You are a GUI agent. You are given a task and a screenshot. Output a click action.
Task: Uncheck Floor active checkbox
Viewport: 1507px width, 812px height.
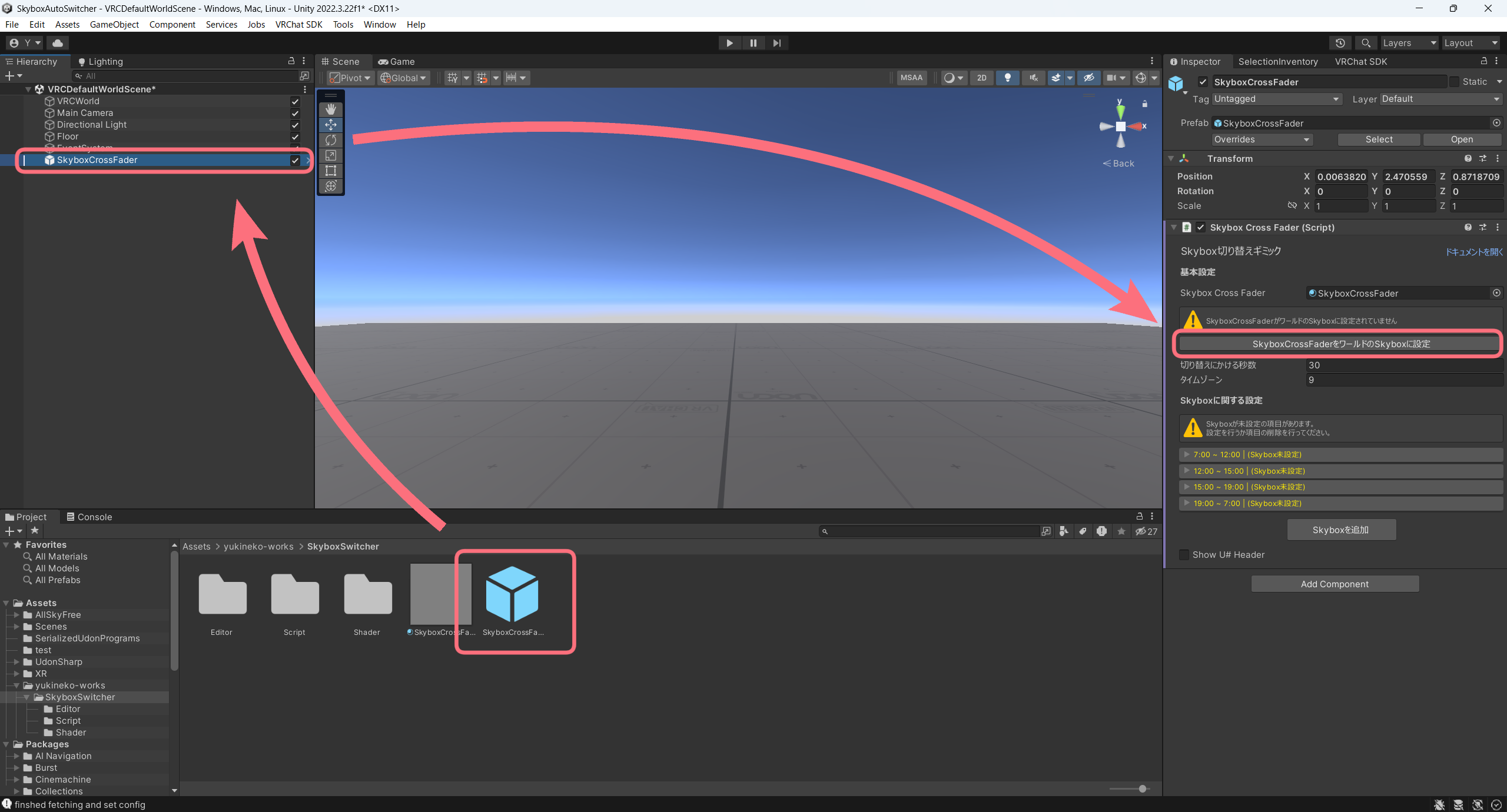point(296,137)
